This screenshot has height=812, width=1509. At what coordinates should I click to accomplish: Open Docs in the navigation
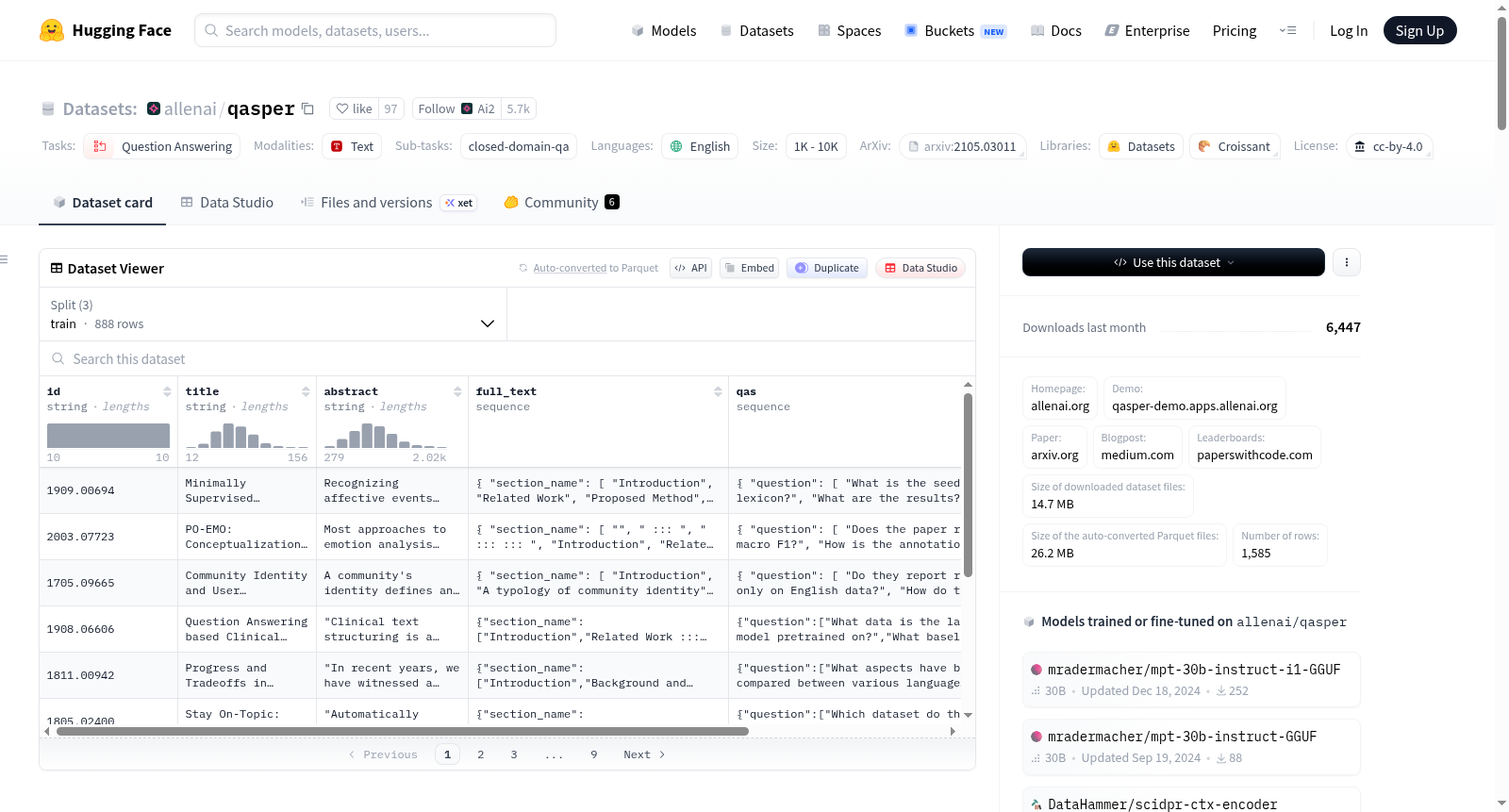1056,30
